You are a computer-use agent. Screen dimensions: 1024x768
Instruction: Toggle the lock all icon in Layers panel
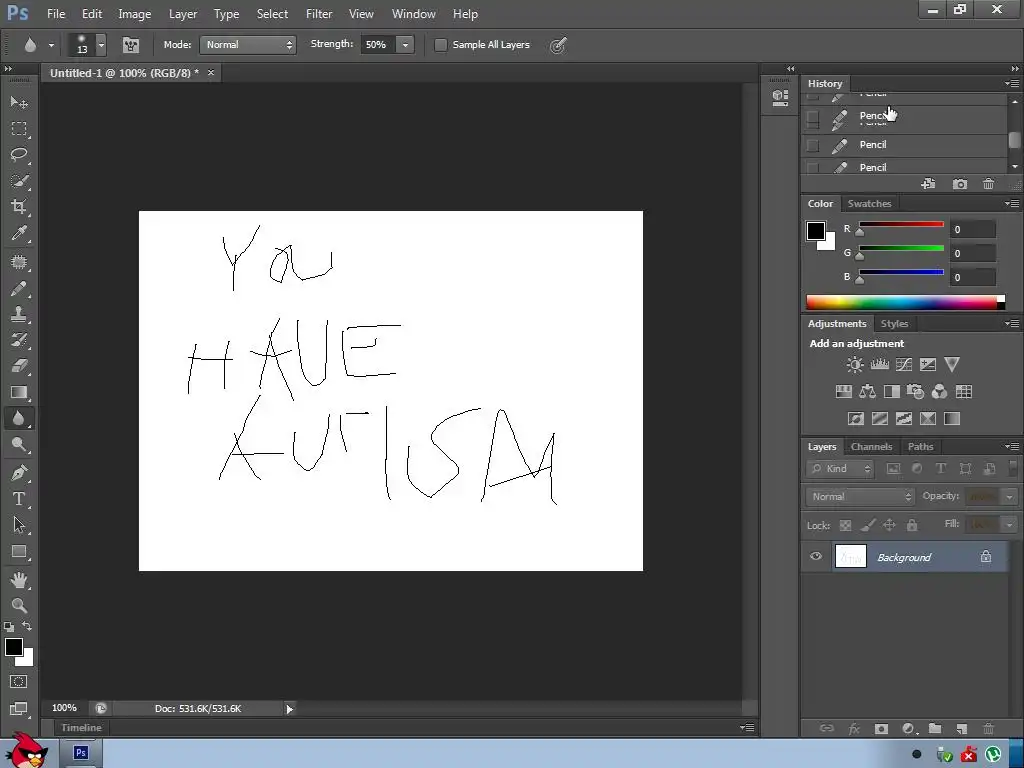pyautogui.click(x=912, y=525)
